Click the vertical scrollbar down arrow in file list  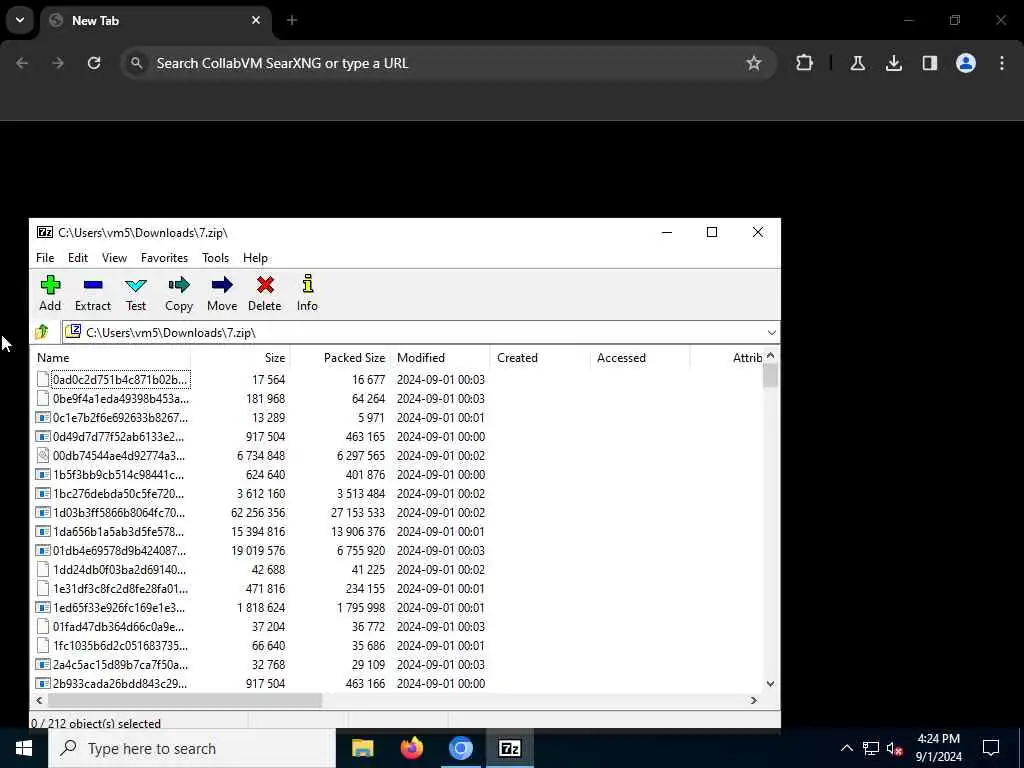tap(770, 684)
